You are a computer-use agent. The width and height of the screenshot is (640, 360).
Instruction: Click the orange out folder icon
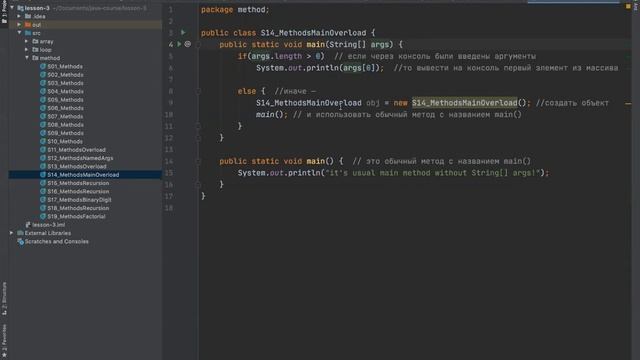click(28, 24)
